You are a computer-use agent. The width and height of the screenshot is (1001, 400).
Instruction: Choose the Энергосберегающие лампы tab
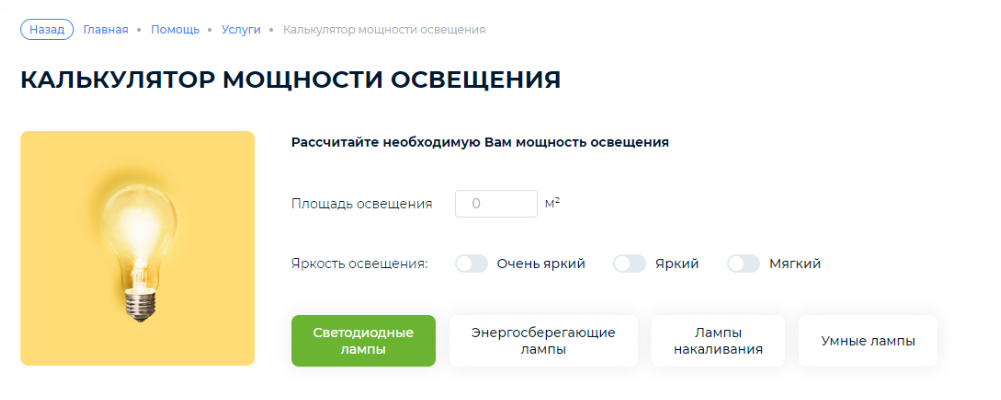tap(543, 341)
